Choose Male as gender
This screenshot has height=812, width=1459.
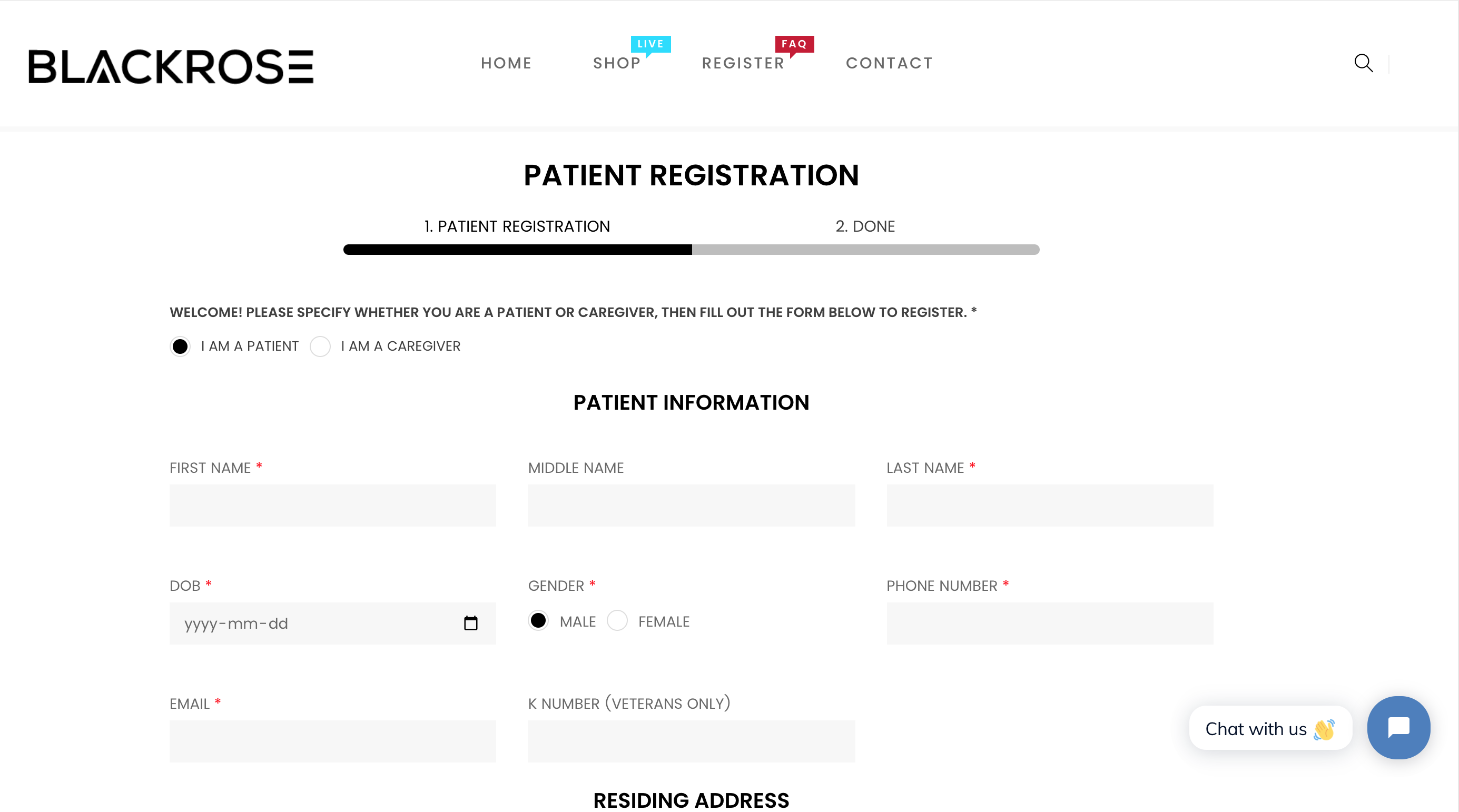pos(538,621)
